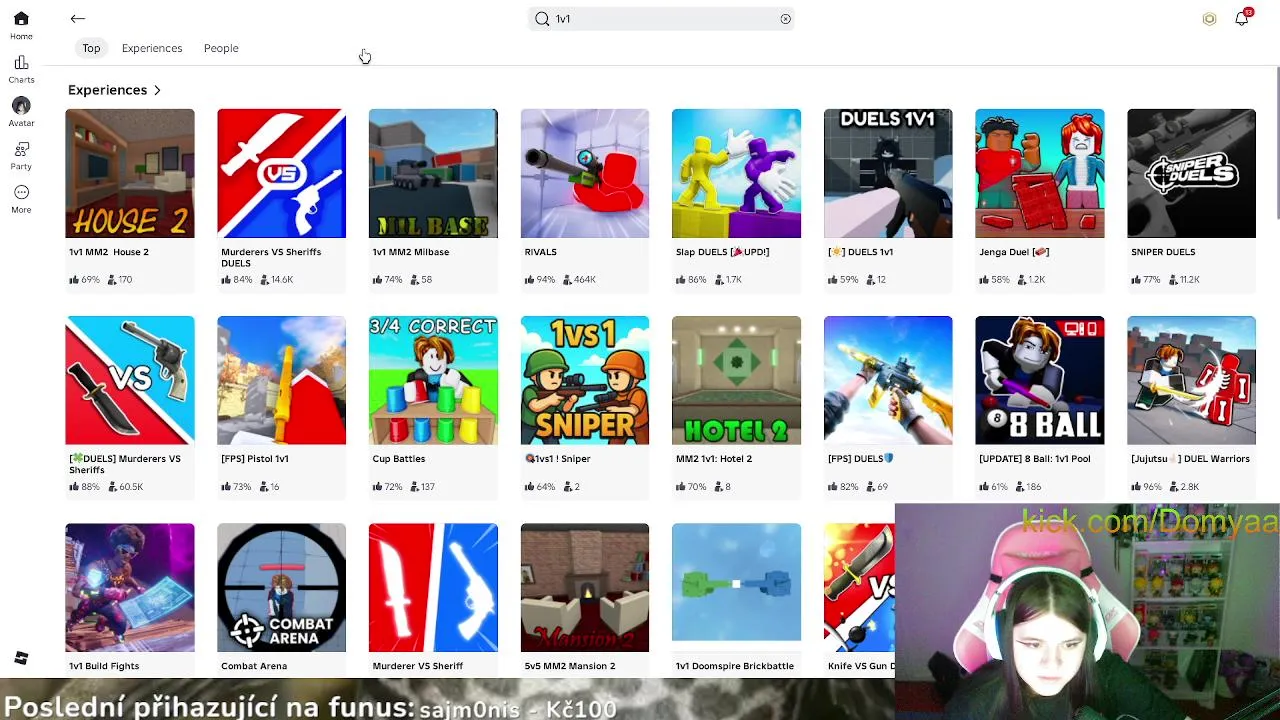This screenshot has height=720, width=1280.
Task: Open the Combat Arena thumbnail
Action: 281,587
